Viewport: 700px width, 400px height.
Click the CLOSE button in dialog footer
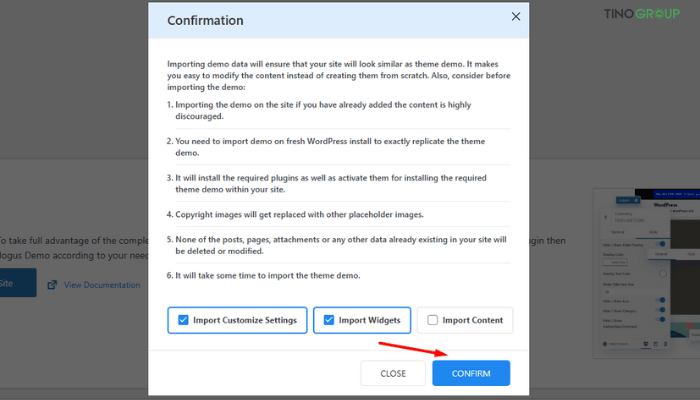[x=393, y=373]
